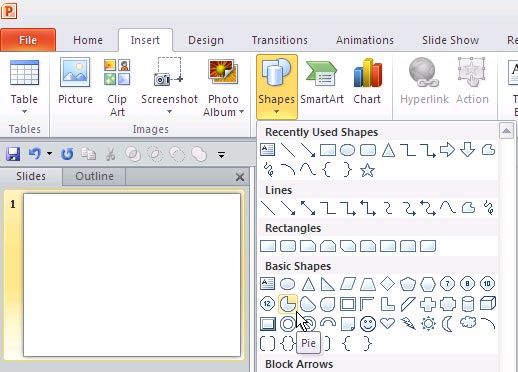The width and height of the screenshot is (518, 372).
Task: Undo the last action
Action: coord(35,154)
